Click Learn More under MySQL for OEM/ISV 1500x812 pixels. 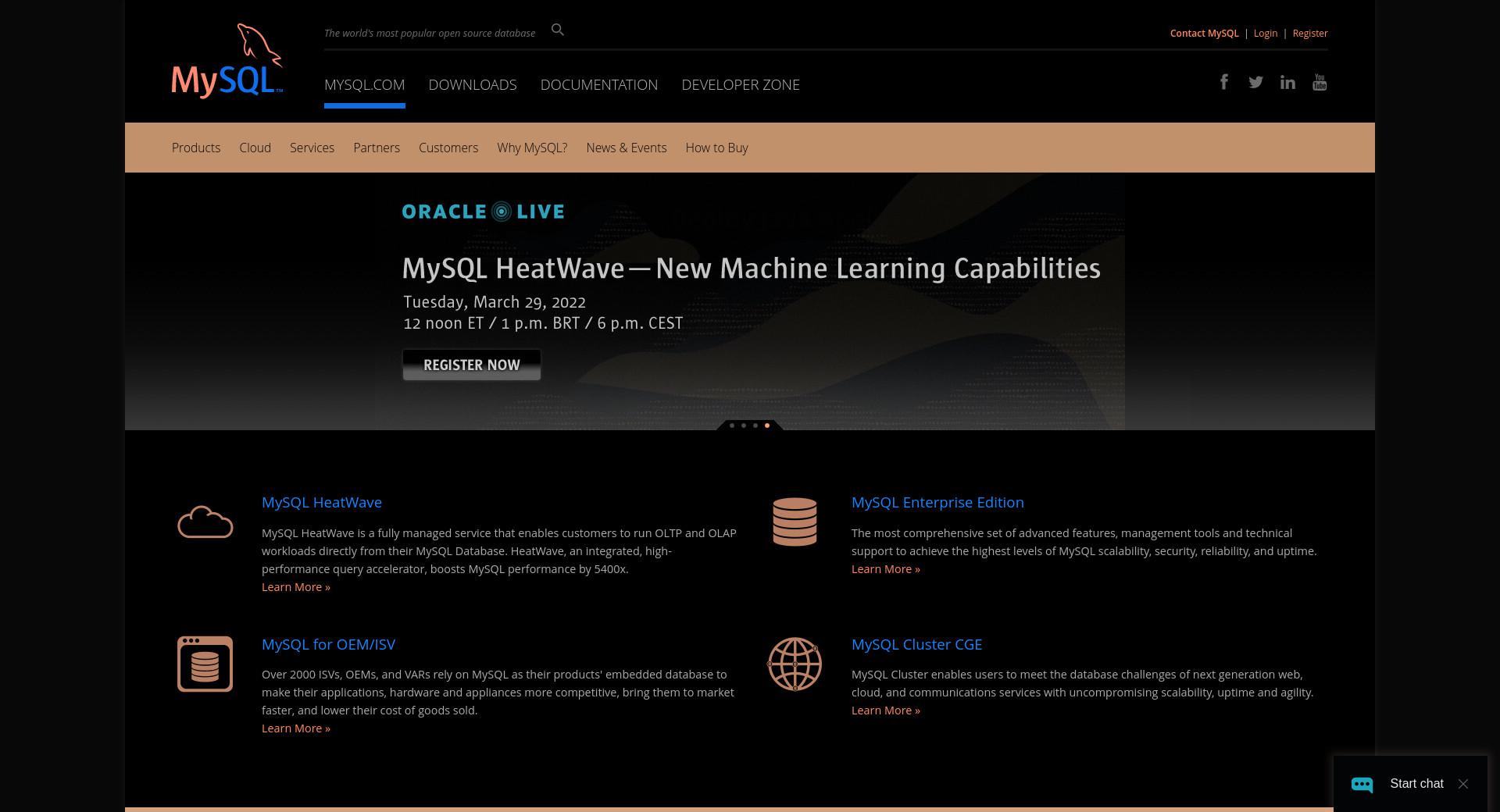point(296,728)
